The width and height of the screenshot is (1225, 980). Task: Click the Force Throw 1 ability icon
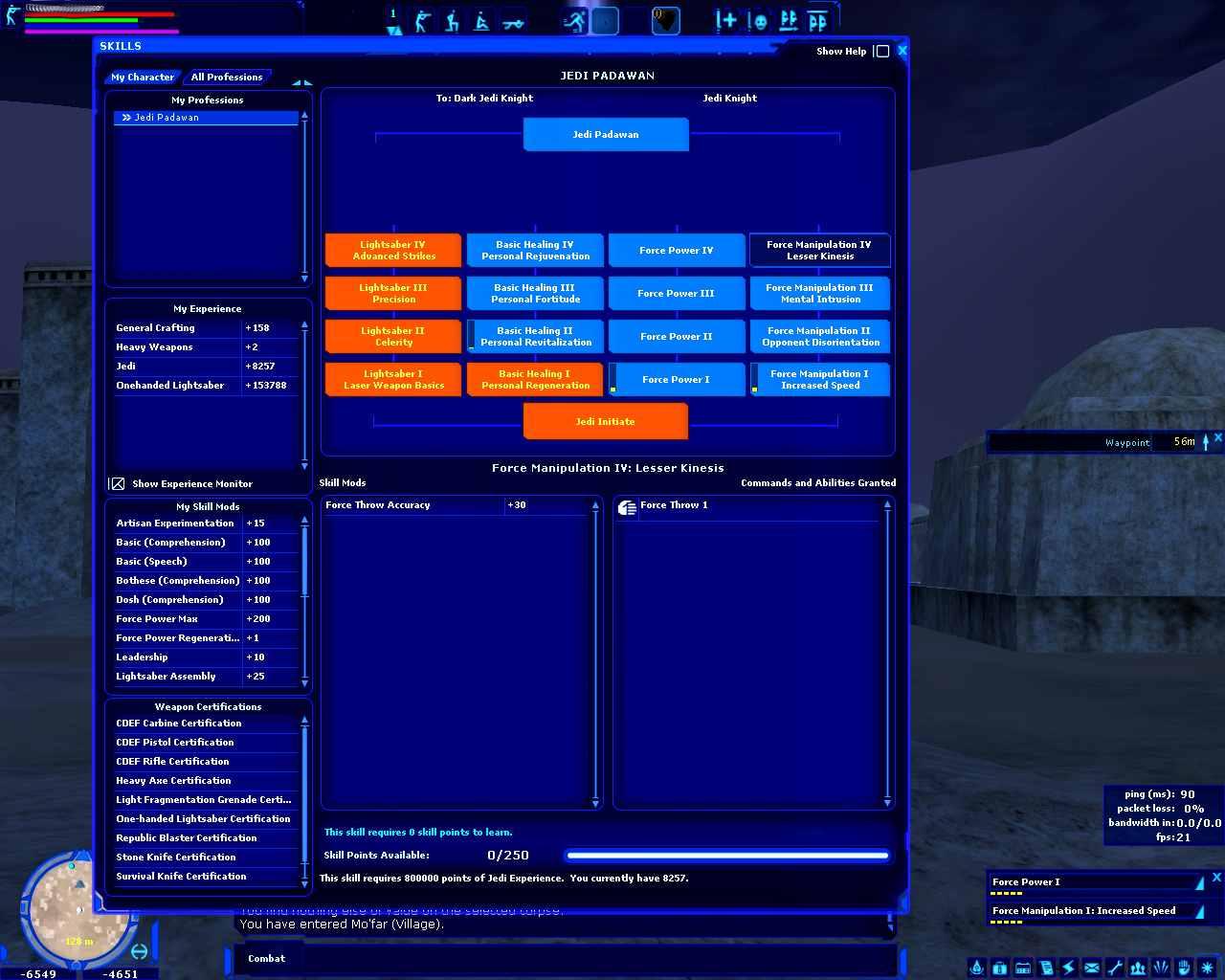627,507
